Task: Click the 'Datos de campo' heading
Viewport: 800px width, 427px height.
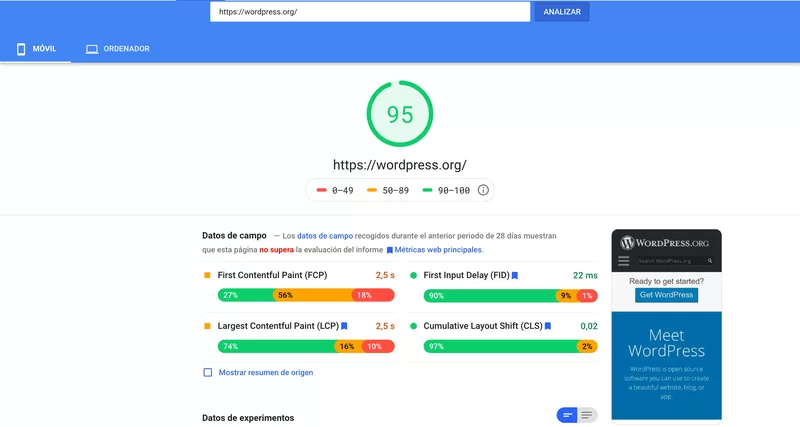Action: coord(234,236)
